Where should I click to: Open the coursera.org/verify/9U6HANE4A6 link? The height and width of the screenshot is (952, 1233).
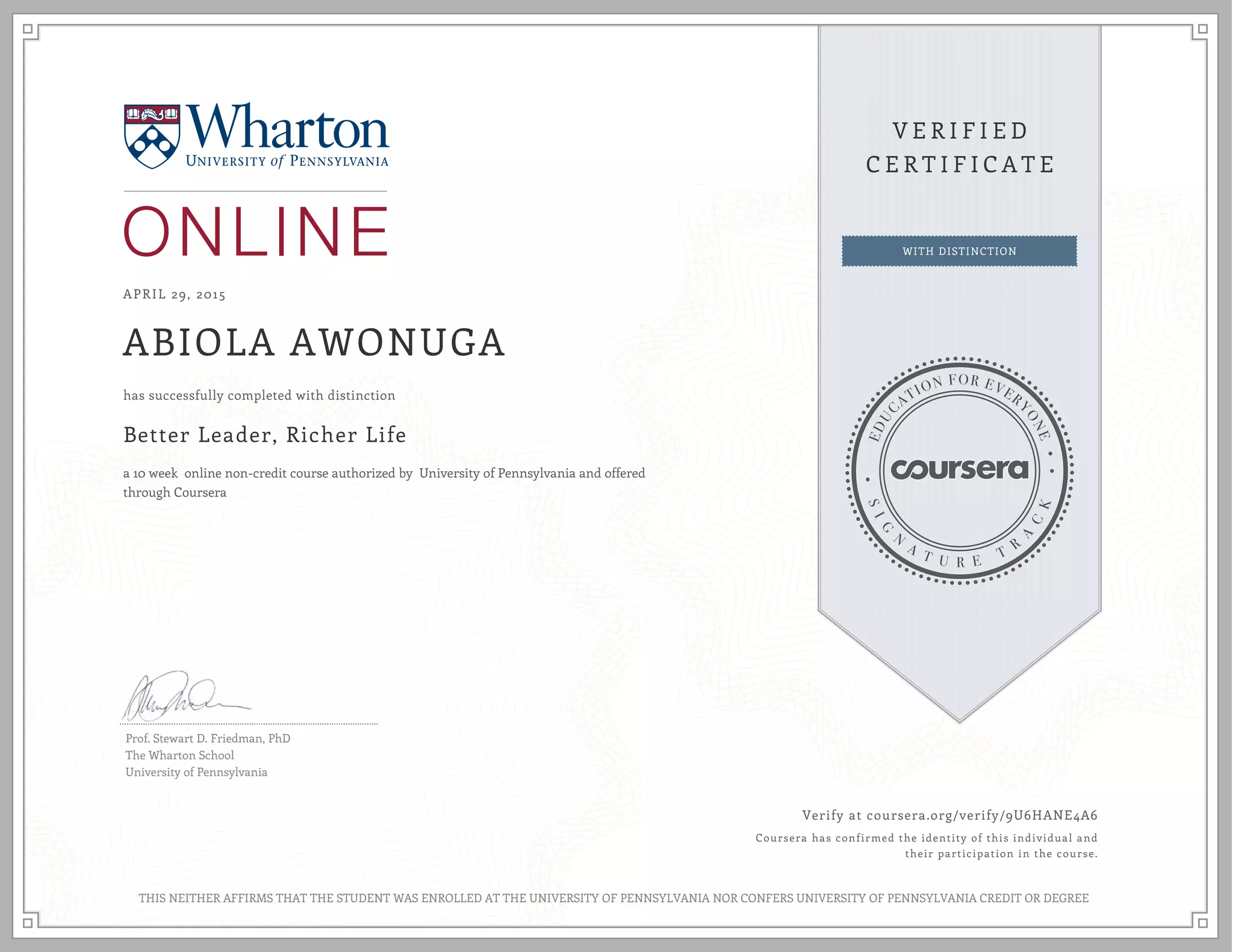(x=981, y=815)
